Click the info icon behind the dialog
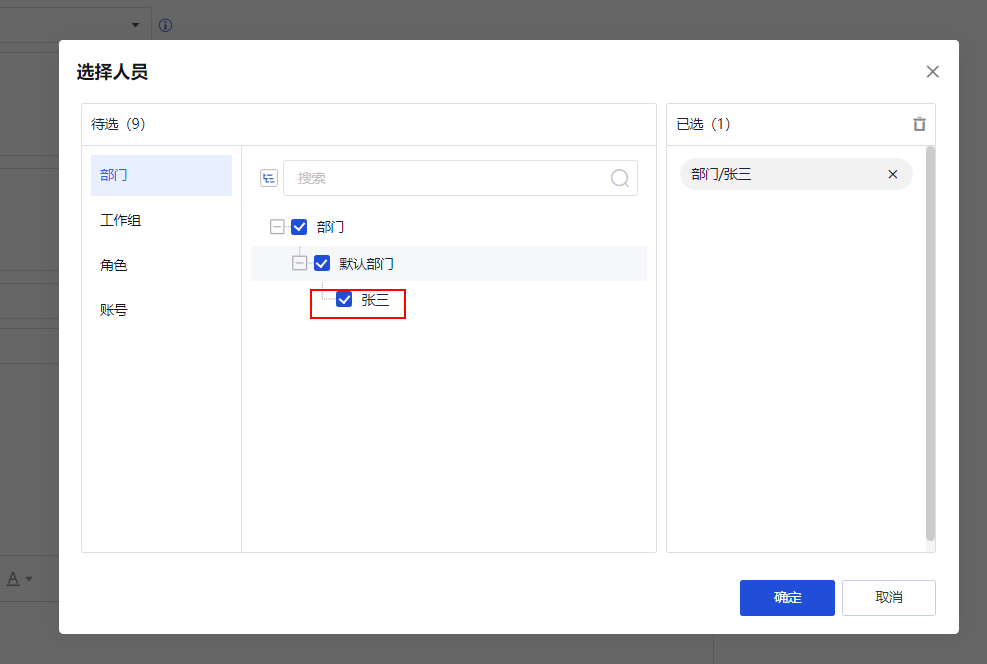The image size is (987, 664). [166, 25]
